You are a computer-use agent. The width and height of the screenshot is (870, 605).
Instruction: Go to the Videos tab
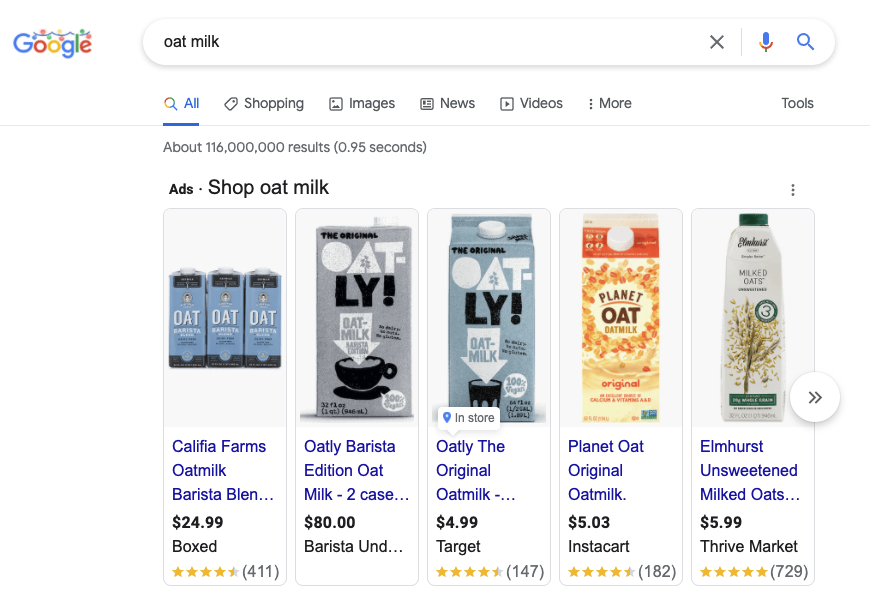pos(531,103)
